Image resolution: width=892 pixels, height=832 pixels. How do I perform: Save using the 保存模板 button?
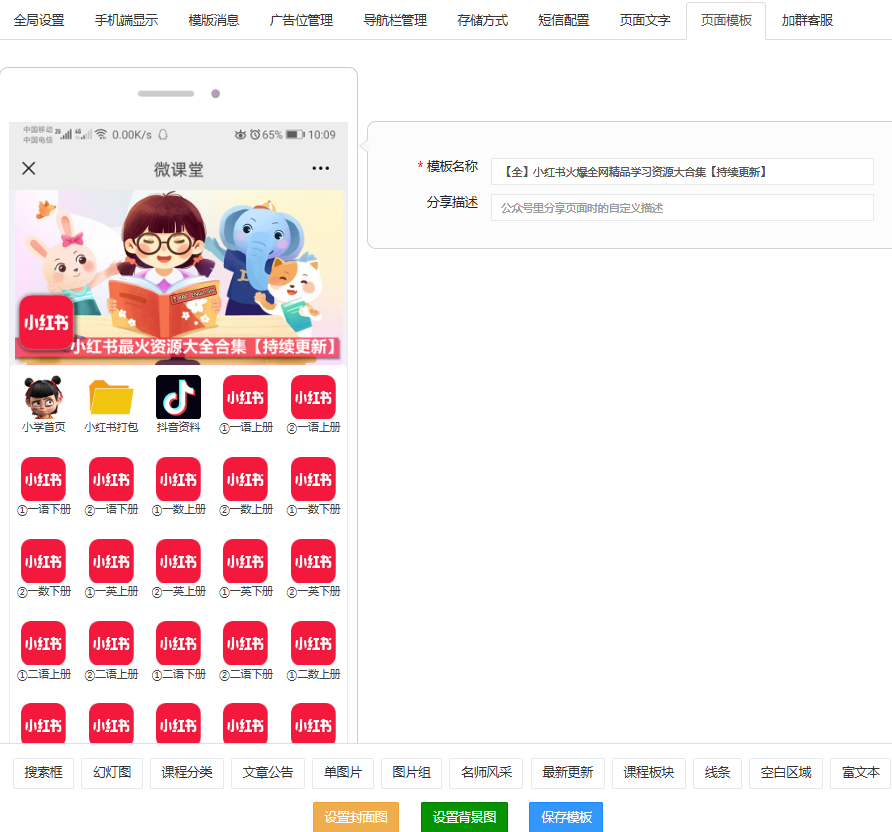[x=566, y=817]
